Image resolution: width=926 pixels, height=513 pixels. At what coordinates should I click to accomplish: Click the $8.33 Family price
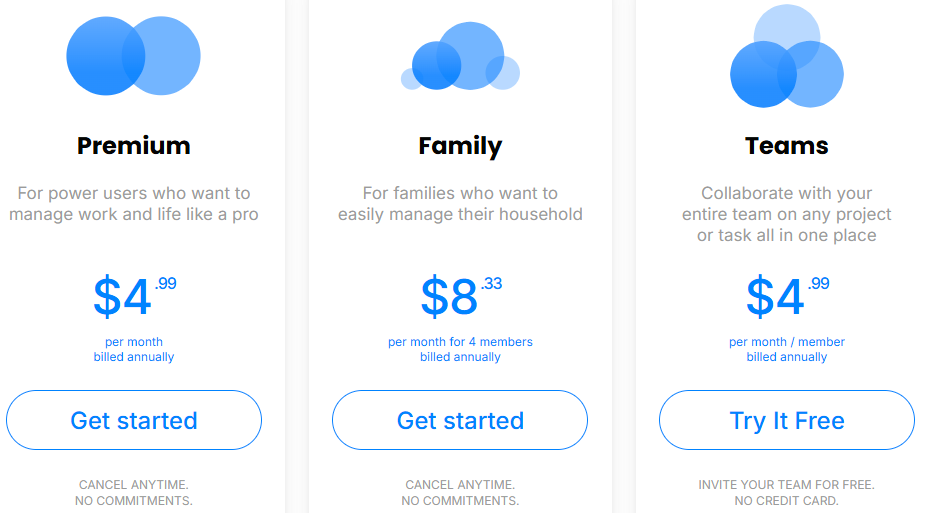pos(461,296)
